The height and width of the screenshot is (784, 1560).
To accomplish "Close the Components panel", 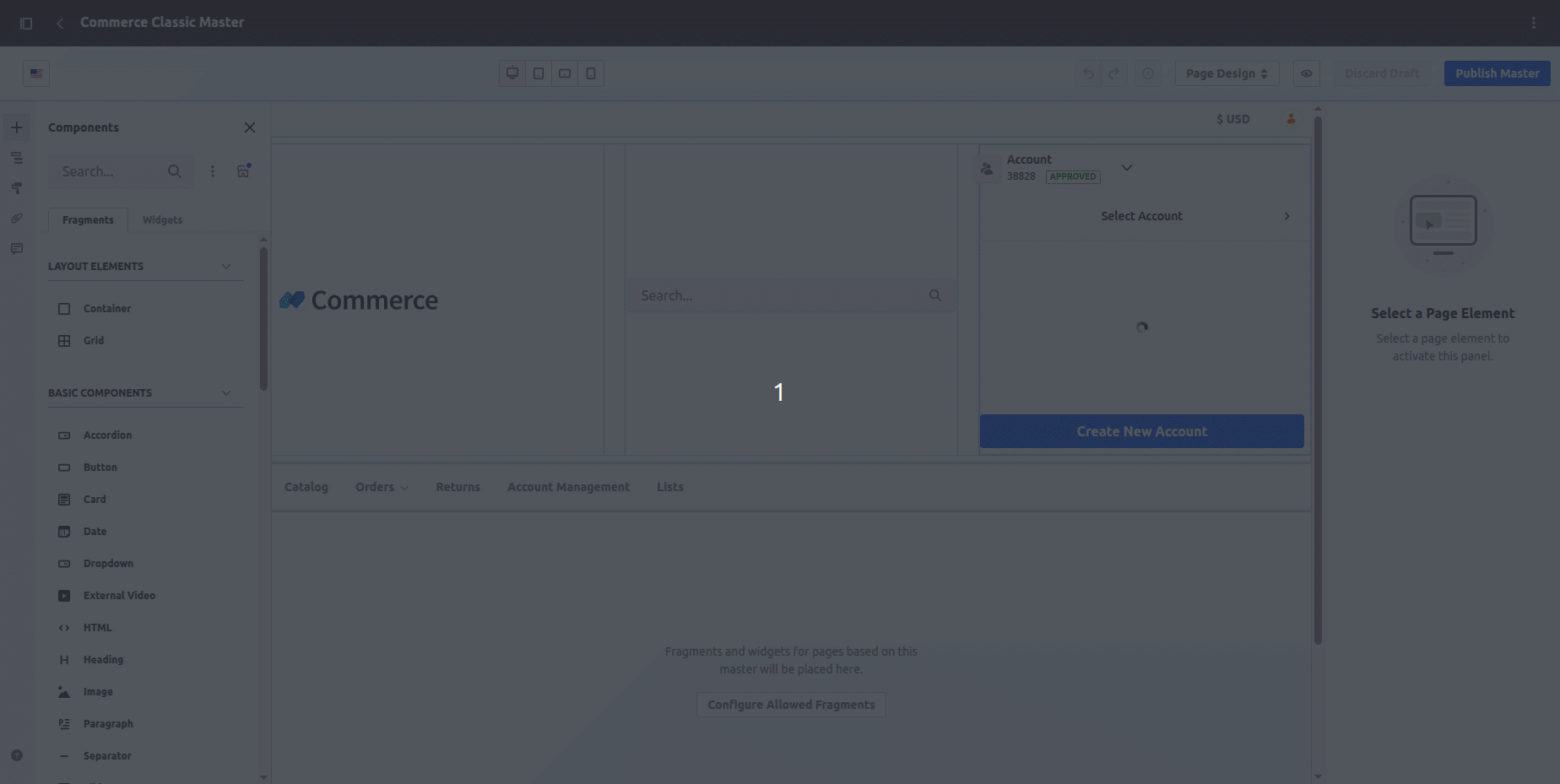I will click(249, 127).
